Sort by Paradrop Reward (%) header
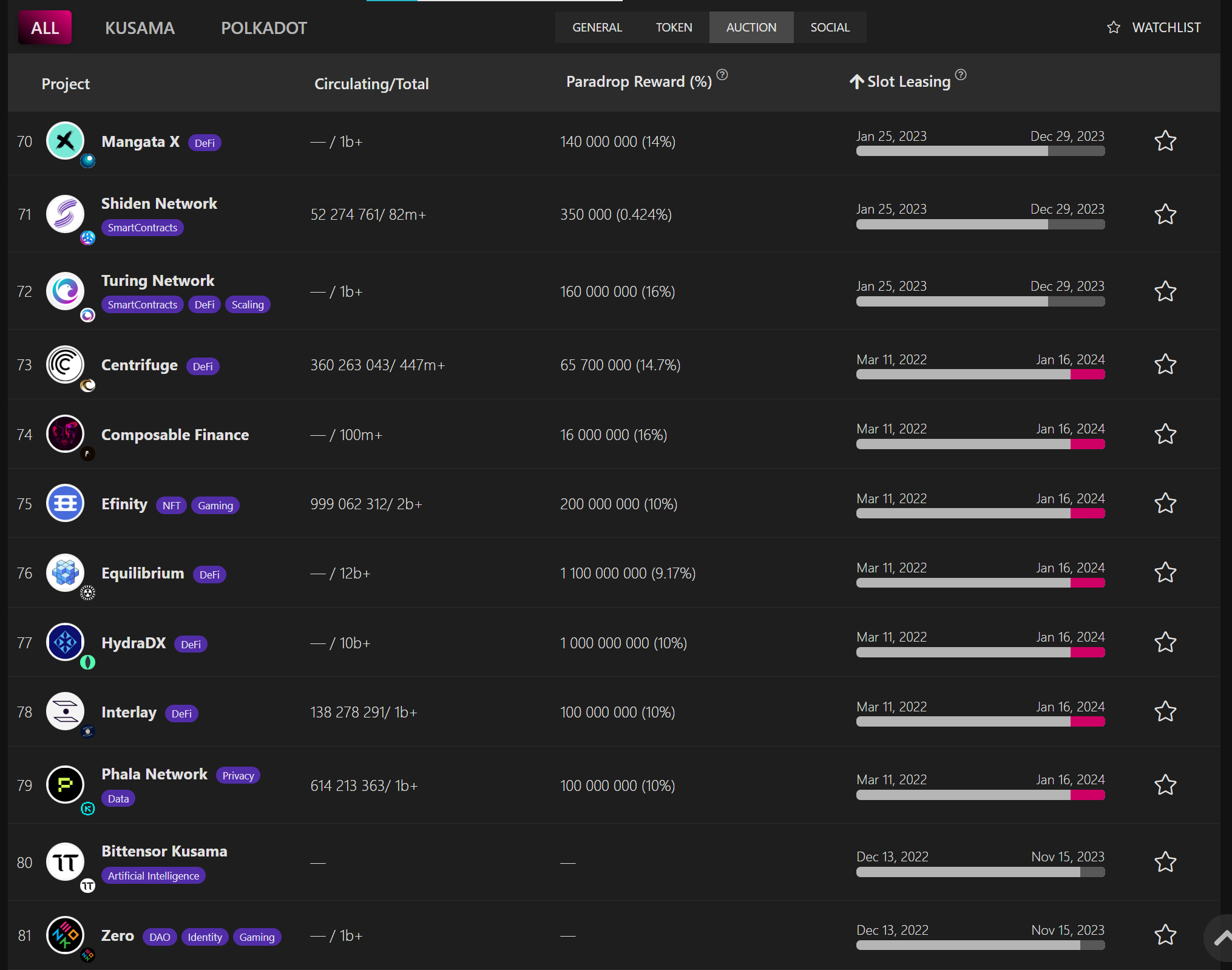This screenshot has width=1232, height=970. click(x=639, y=81)
